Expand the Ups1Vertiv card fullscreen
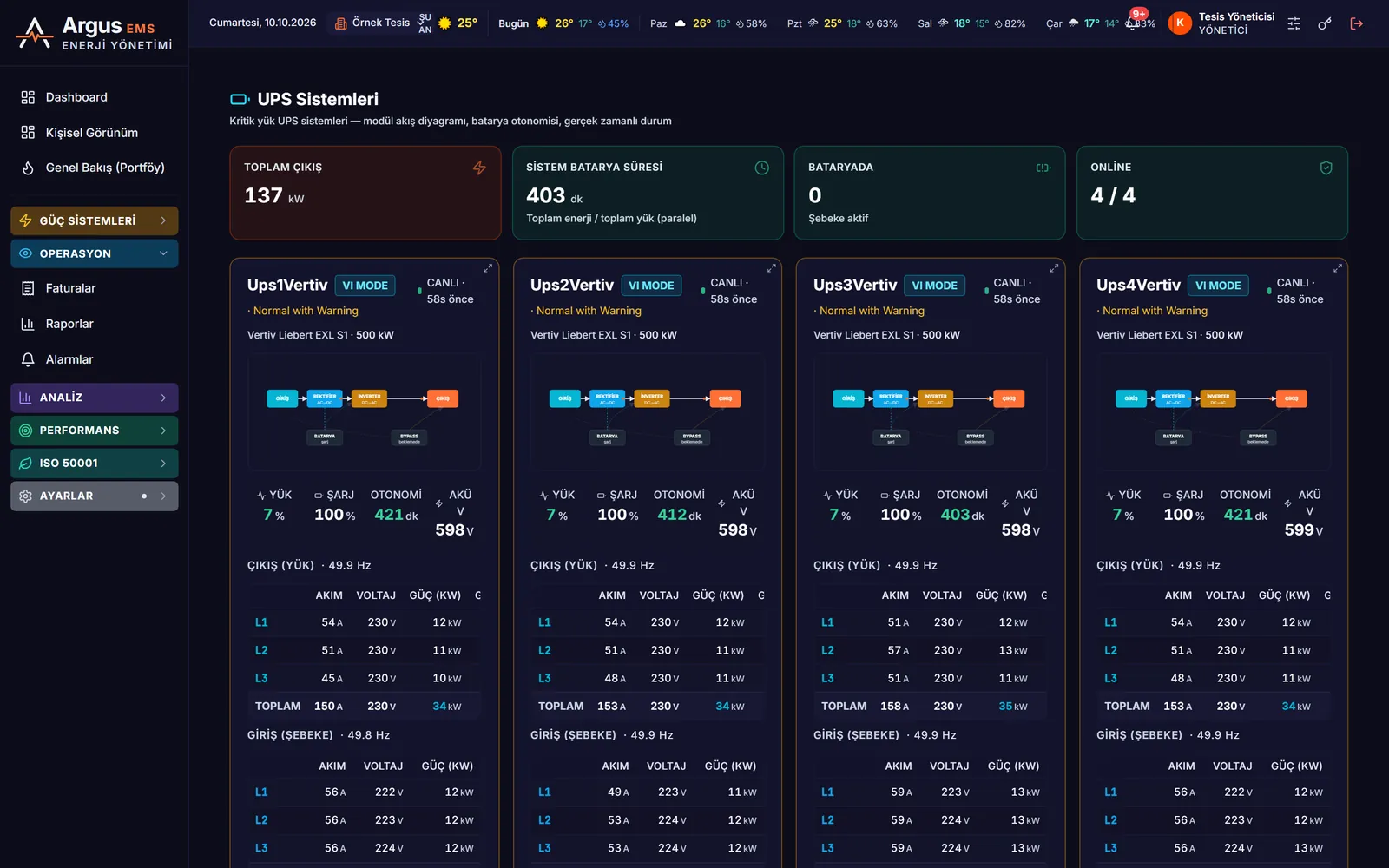This screenshot has width=1389, height=868. tap(488, 268)
